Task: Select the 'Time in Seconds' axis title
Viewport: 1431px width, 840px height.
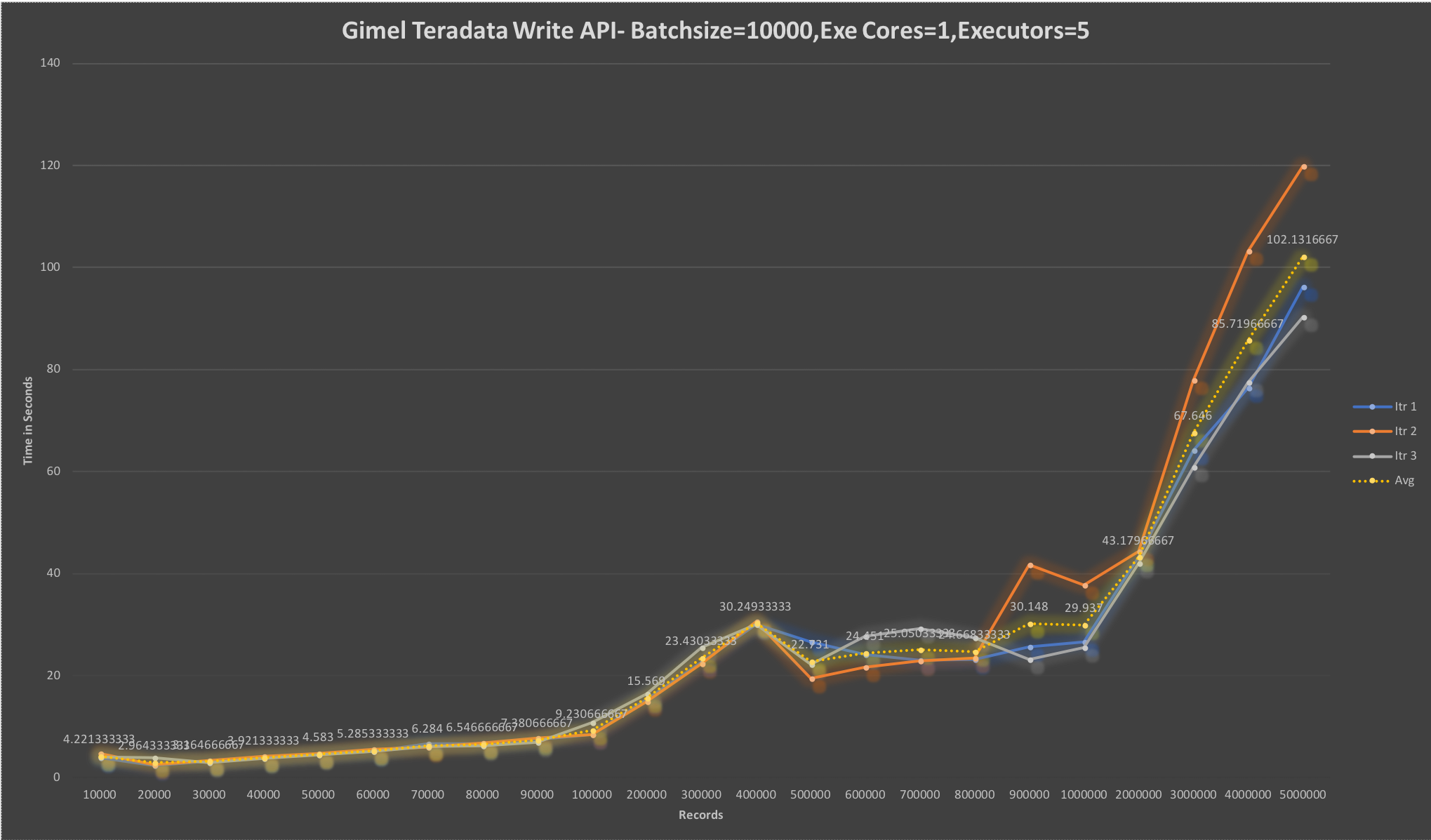Action: tap(28, 420)
